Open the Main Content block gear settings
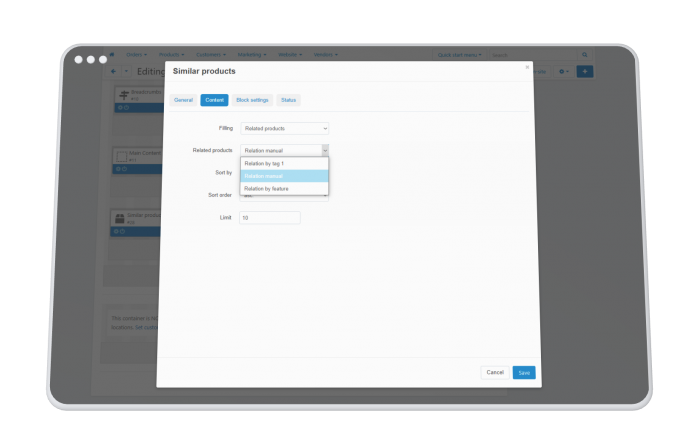This screenshot has width=700, height=445. click(x=118, y=169)
